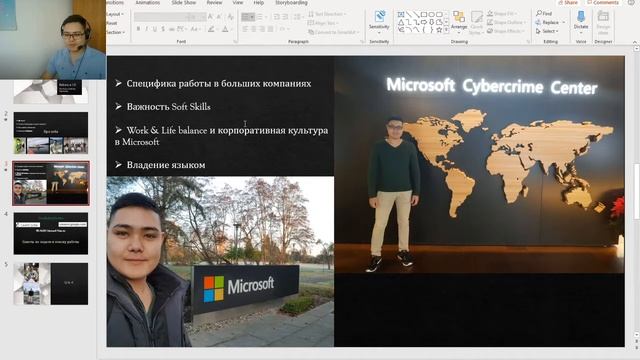This screenshot has height=360, width=640.
Task: Align text right in Paragraph group
Action: point(262,29)
